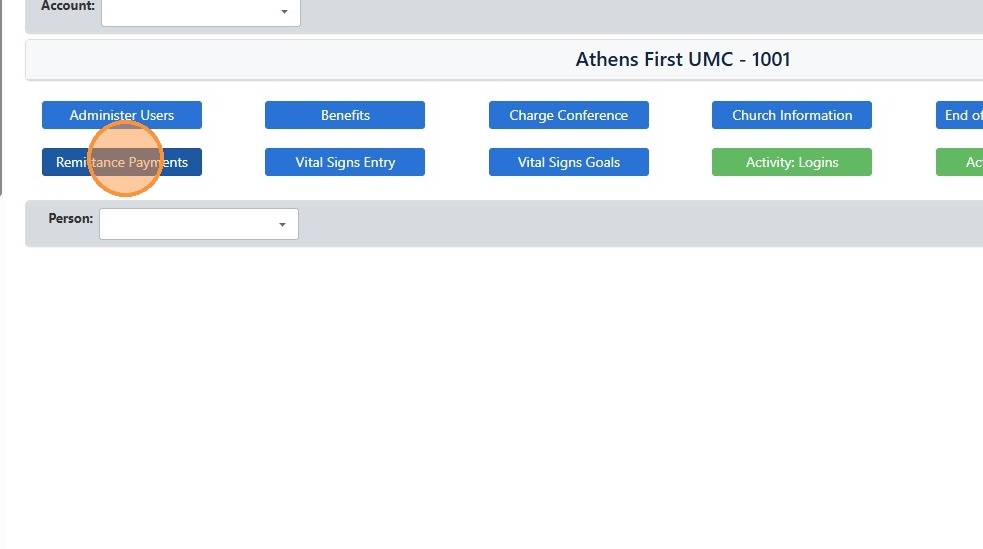Open Vital Signs Entry
983x549 pixels.
tap(345, 162)
